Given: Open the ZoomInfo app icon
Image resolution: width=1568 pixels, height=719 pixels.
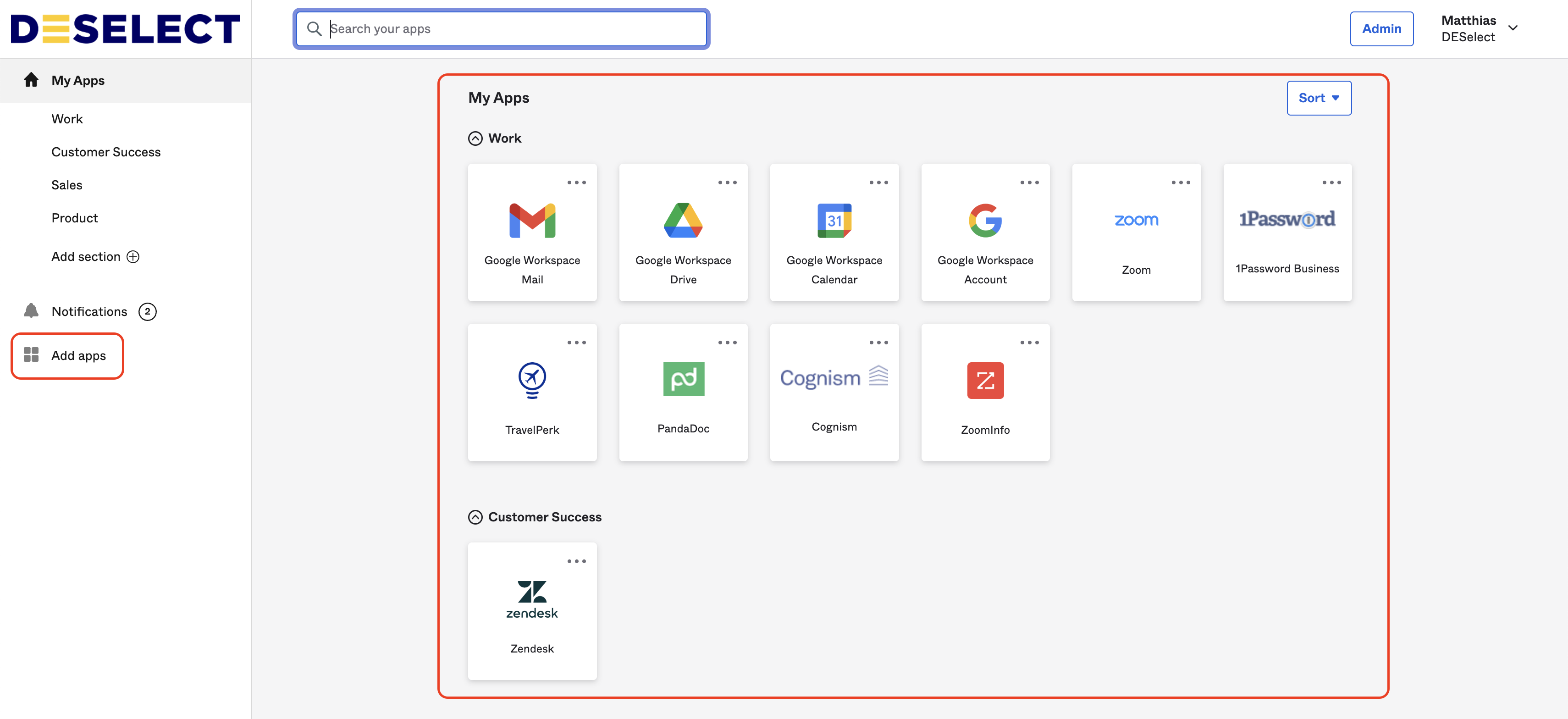Looking at the screenshot, I should click(985, 381).
